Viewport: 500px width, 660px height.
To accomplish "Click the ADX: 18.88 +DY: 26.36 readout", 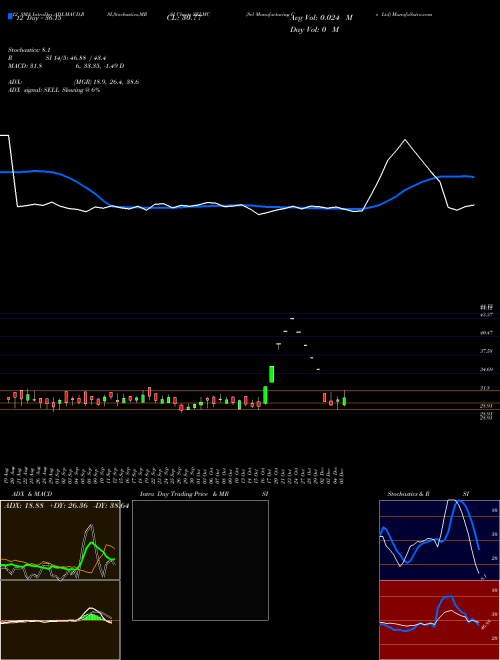I will (66, 505).
